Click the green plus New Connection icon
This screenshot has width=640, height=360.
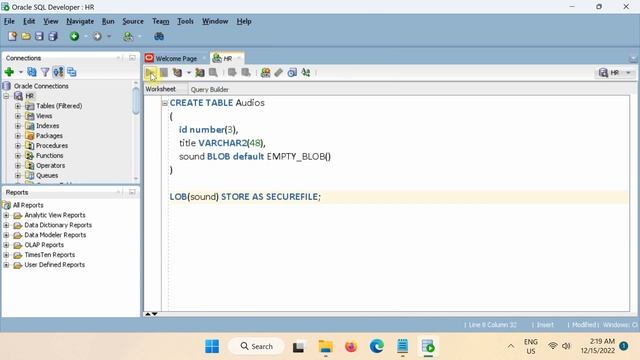[x=9, y=72]
